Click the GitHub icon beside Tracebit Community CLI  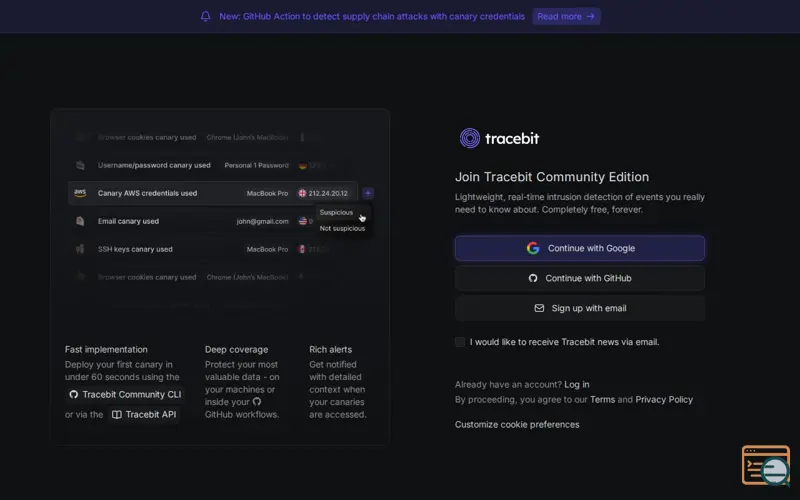click(74, 394)
